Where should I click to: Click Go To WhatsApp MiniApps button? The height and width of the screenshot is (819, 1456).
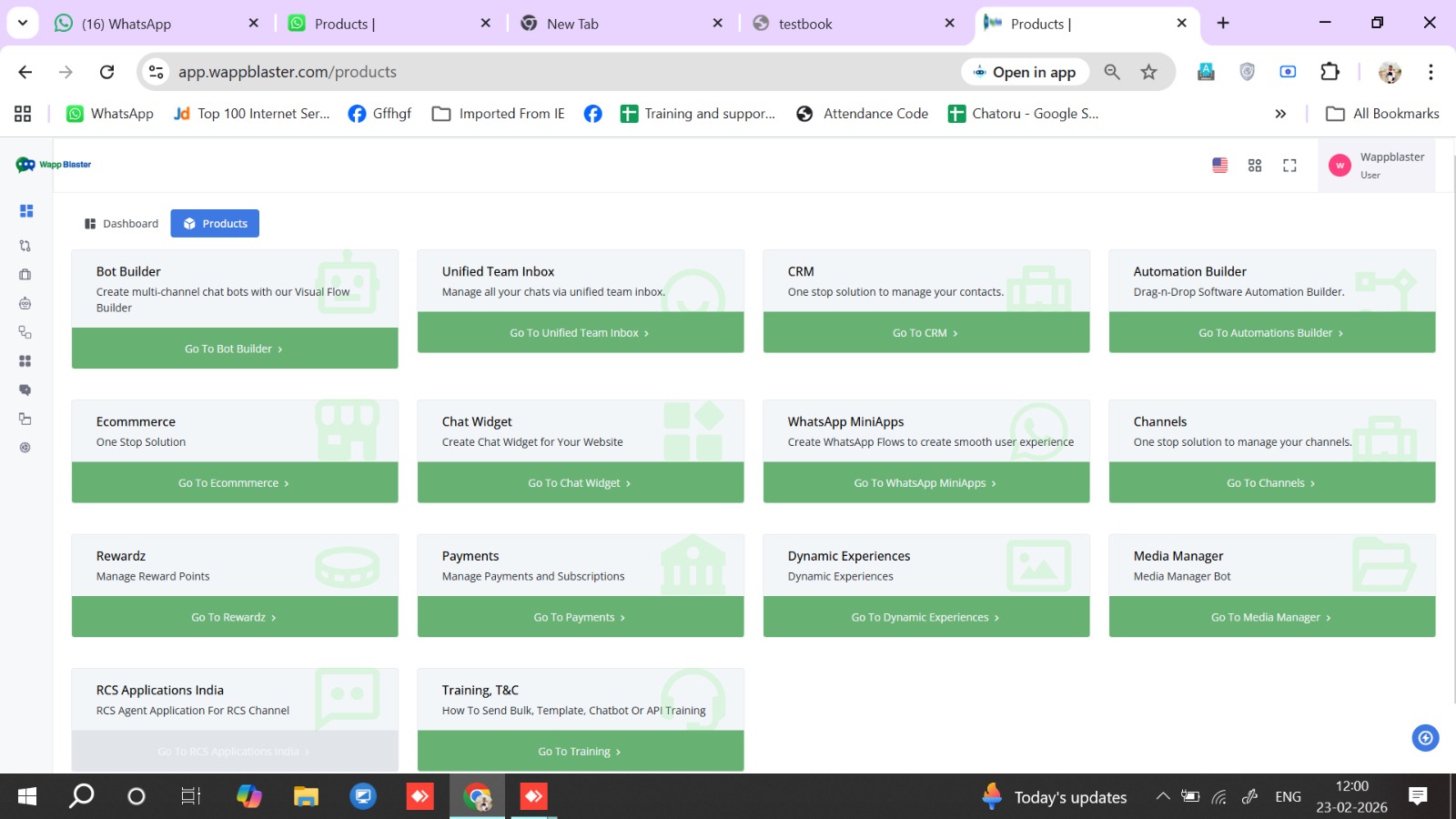point(926,483)
